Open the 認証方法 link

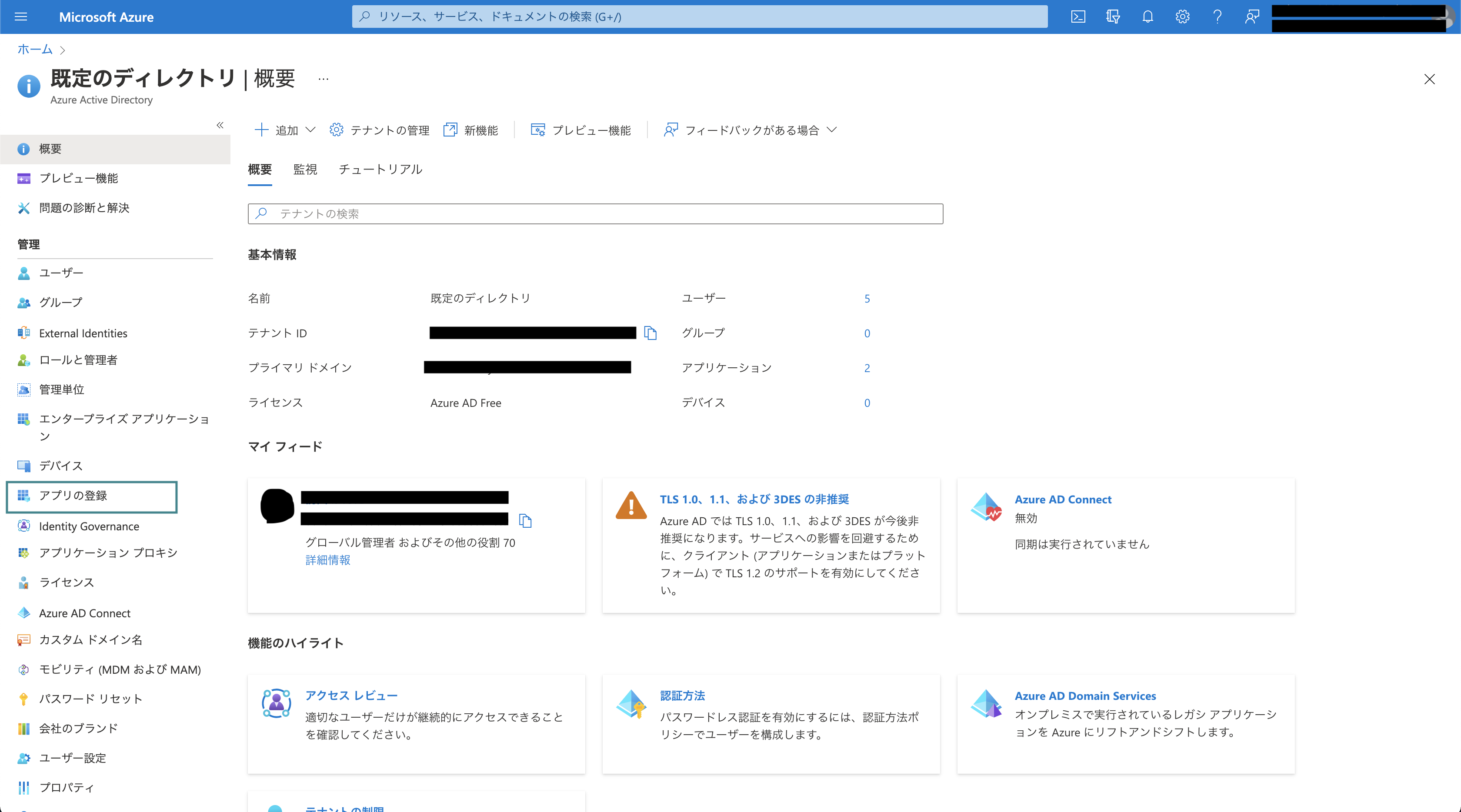(x=682, y=696)
